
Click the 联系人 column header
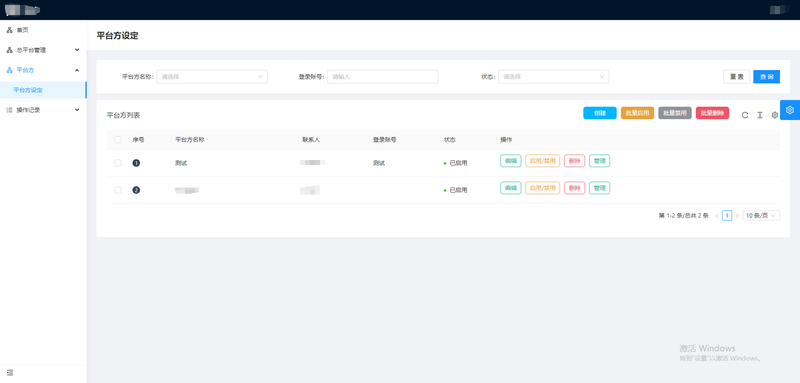click(311, 139)
